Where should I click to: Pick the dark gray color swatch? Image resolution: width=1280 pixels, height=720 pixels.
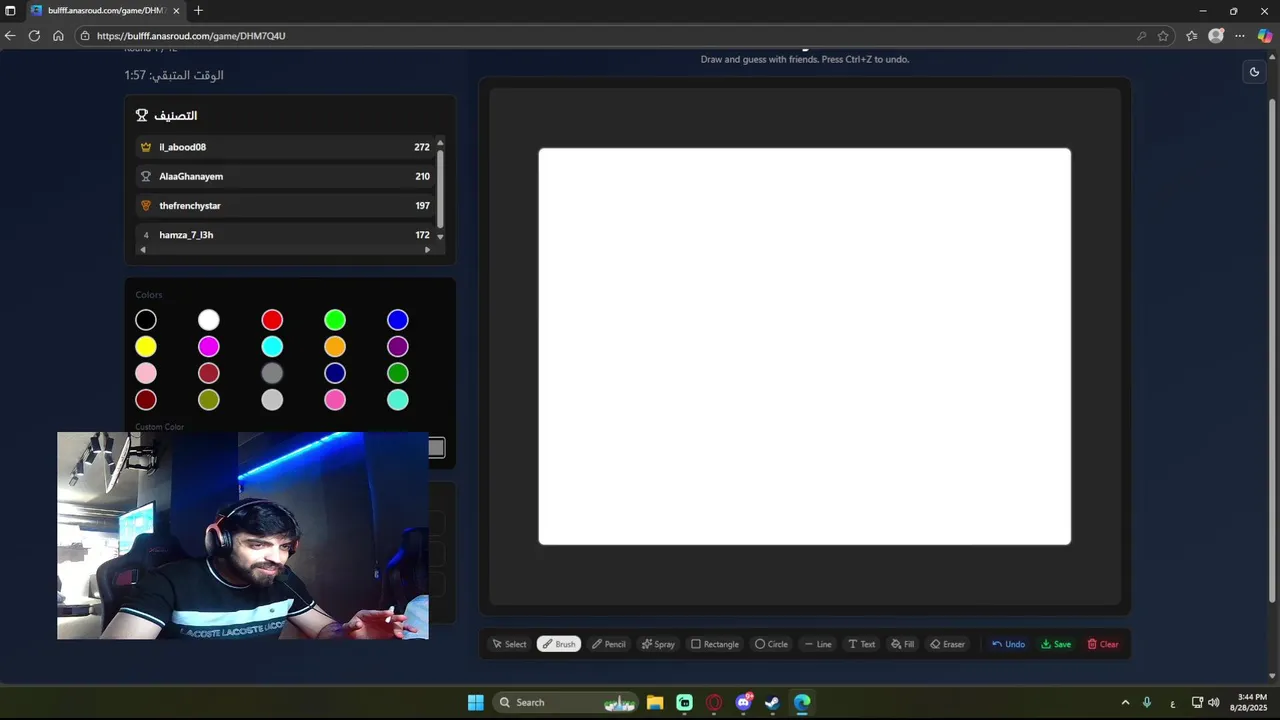[x=272, y=373]
